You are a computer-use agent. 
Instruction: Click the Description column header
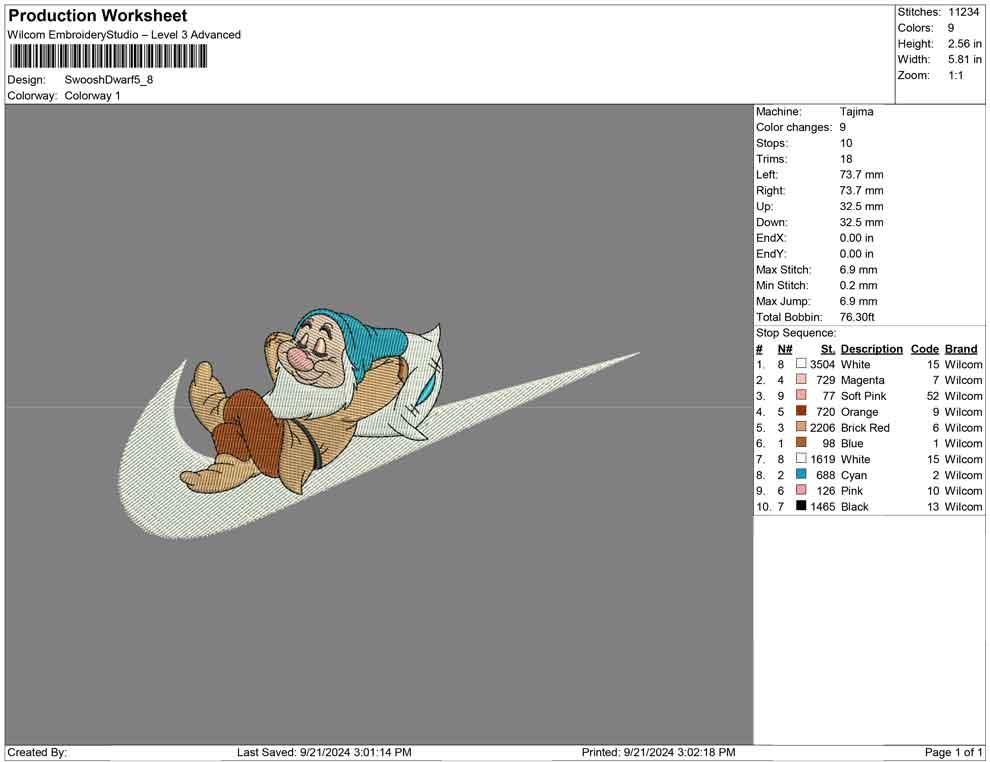click(x=871, y=349)
